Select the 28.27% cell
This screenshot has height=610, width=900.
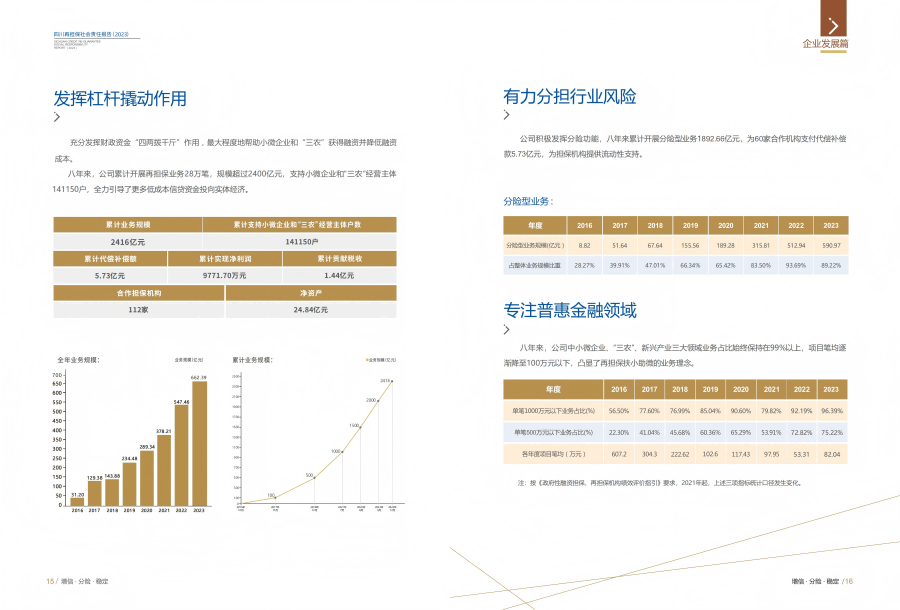[x=584, y=265]
